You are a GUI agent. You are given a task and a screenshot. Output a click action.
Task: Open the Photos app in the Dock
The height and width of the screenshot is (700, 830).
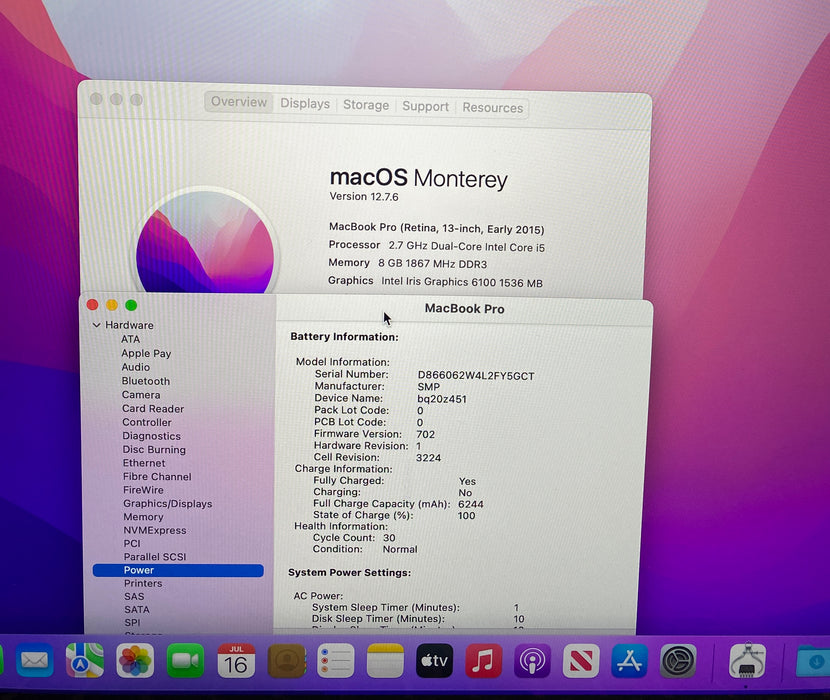135,660
